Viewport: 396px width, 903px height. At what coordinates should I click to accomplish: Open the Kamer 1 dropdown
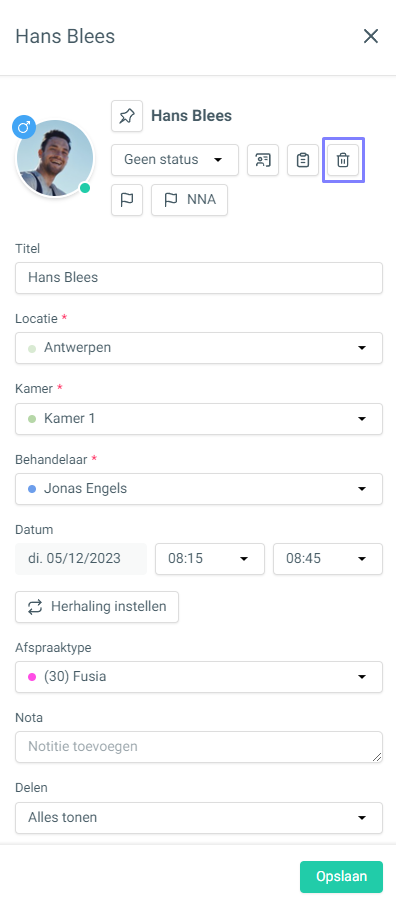pos(199,419)
